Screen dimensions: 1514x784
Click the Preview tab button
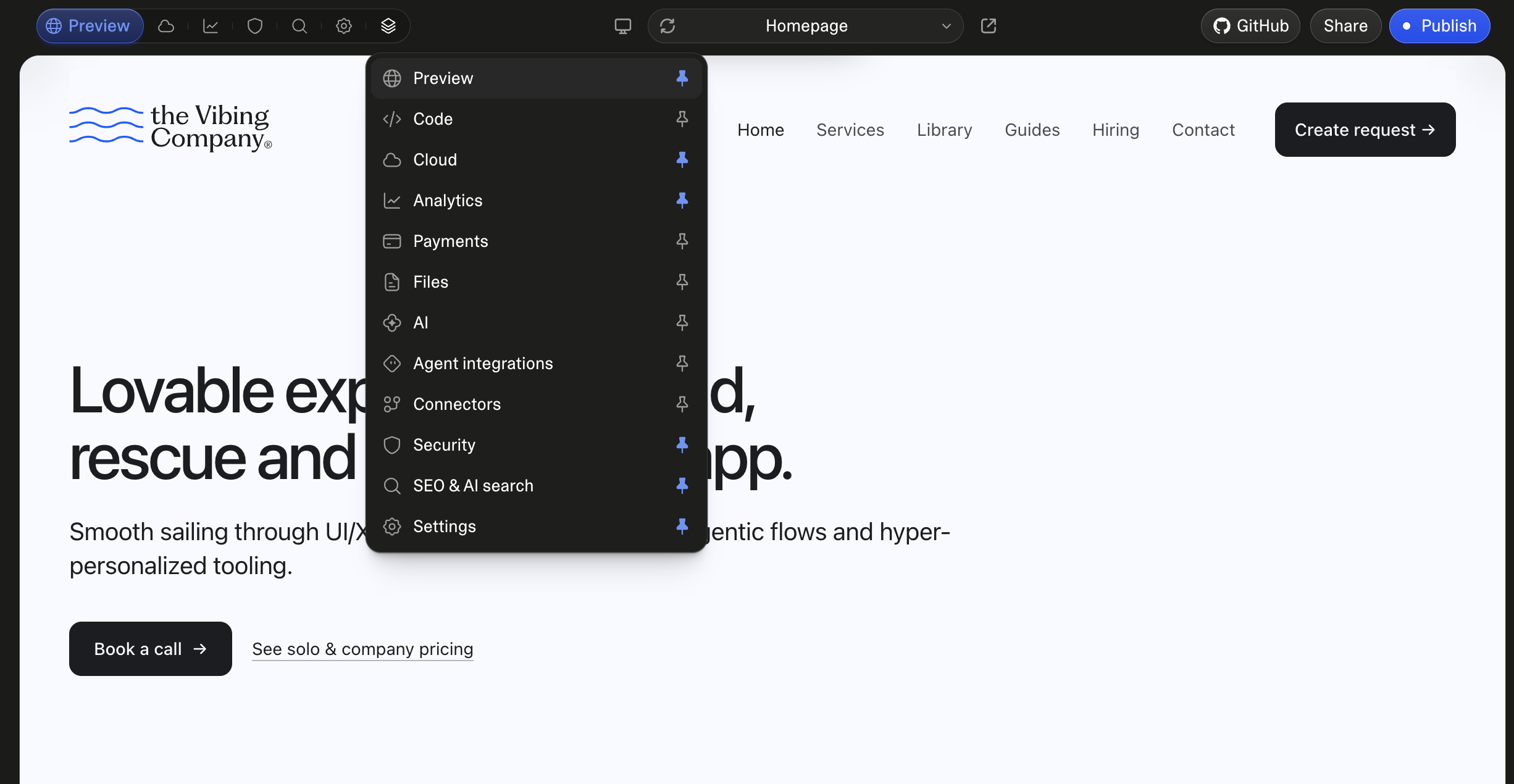[90, 26]
